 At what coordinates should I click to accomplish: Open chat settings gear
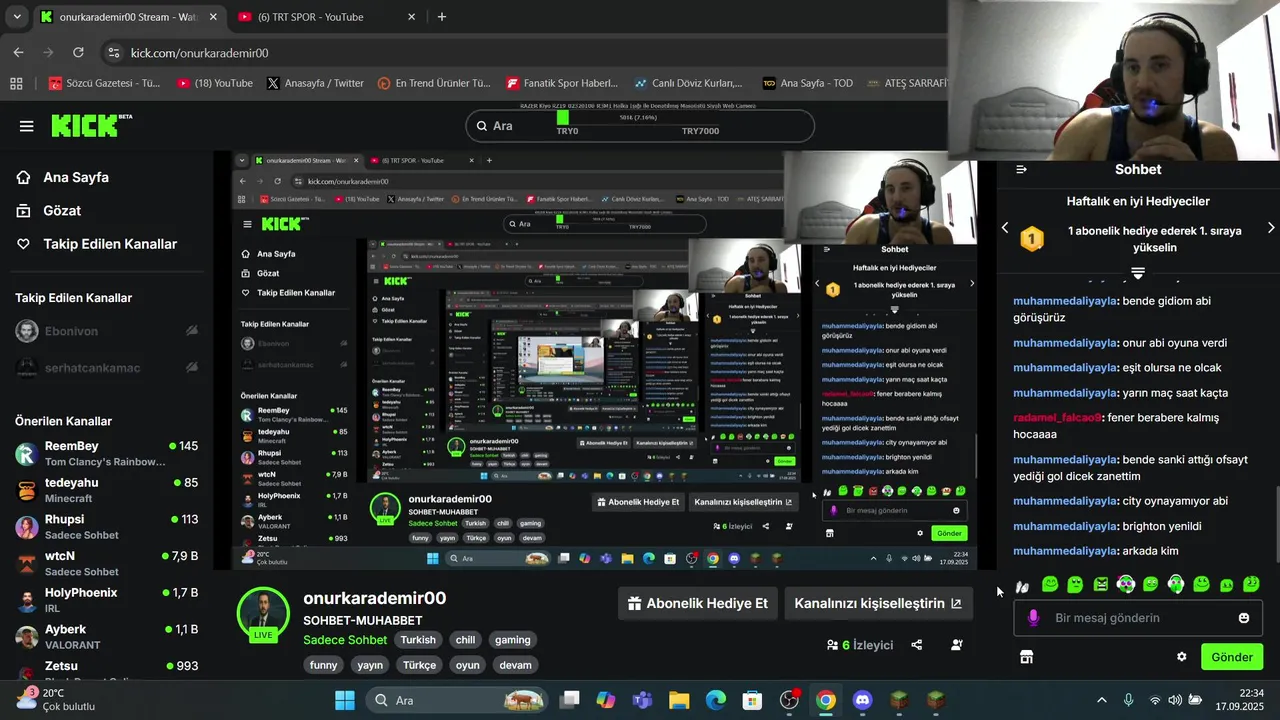1181,657
